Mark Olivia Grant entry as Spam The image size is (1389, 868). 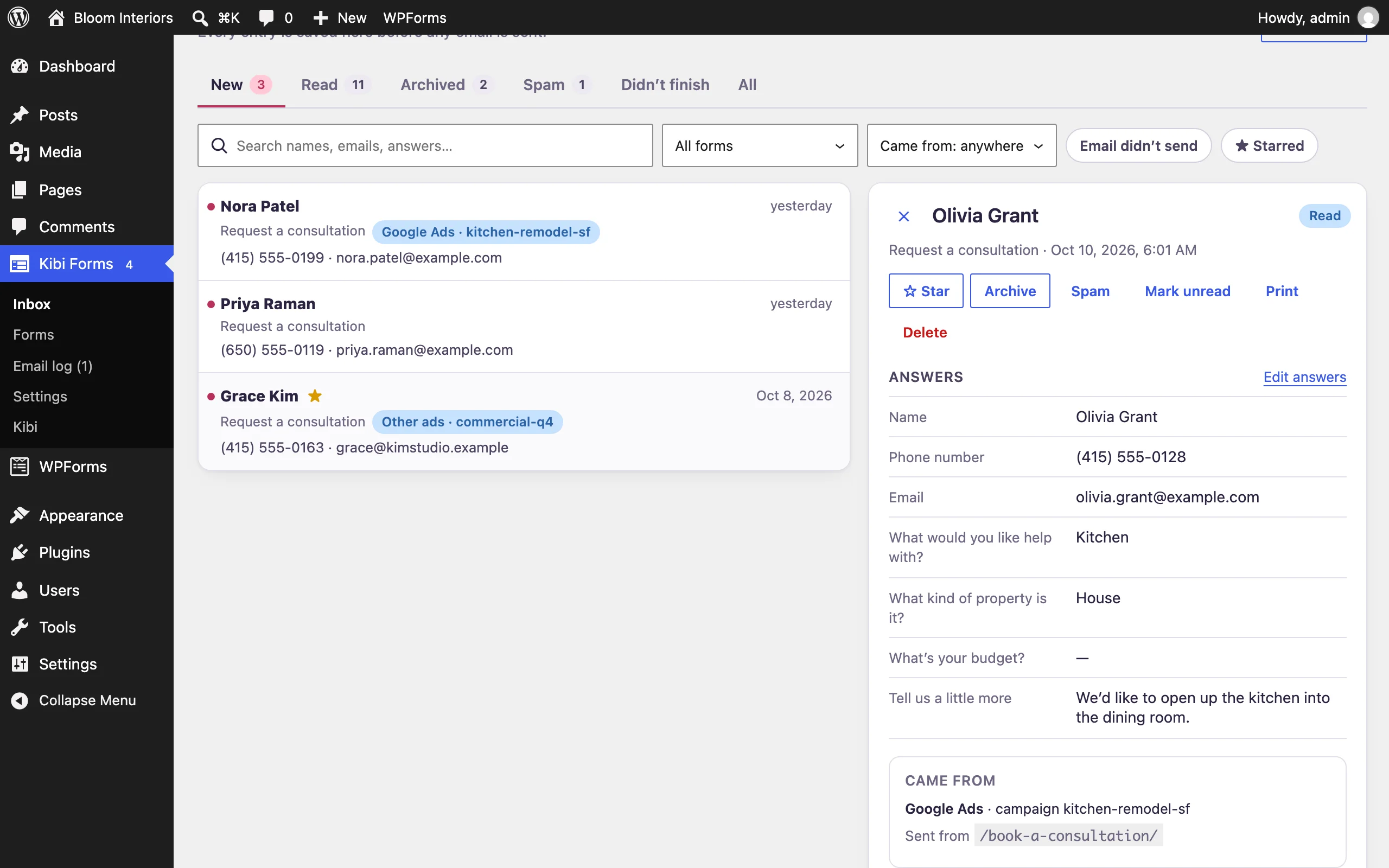coord(1090,291)
